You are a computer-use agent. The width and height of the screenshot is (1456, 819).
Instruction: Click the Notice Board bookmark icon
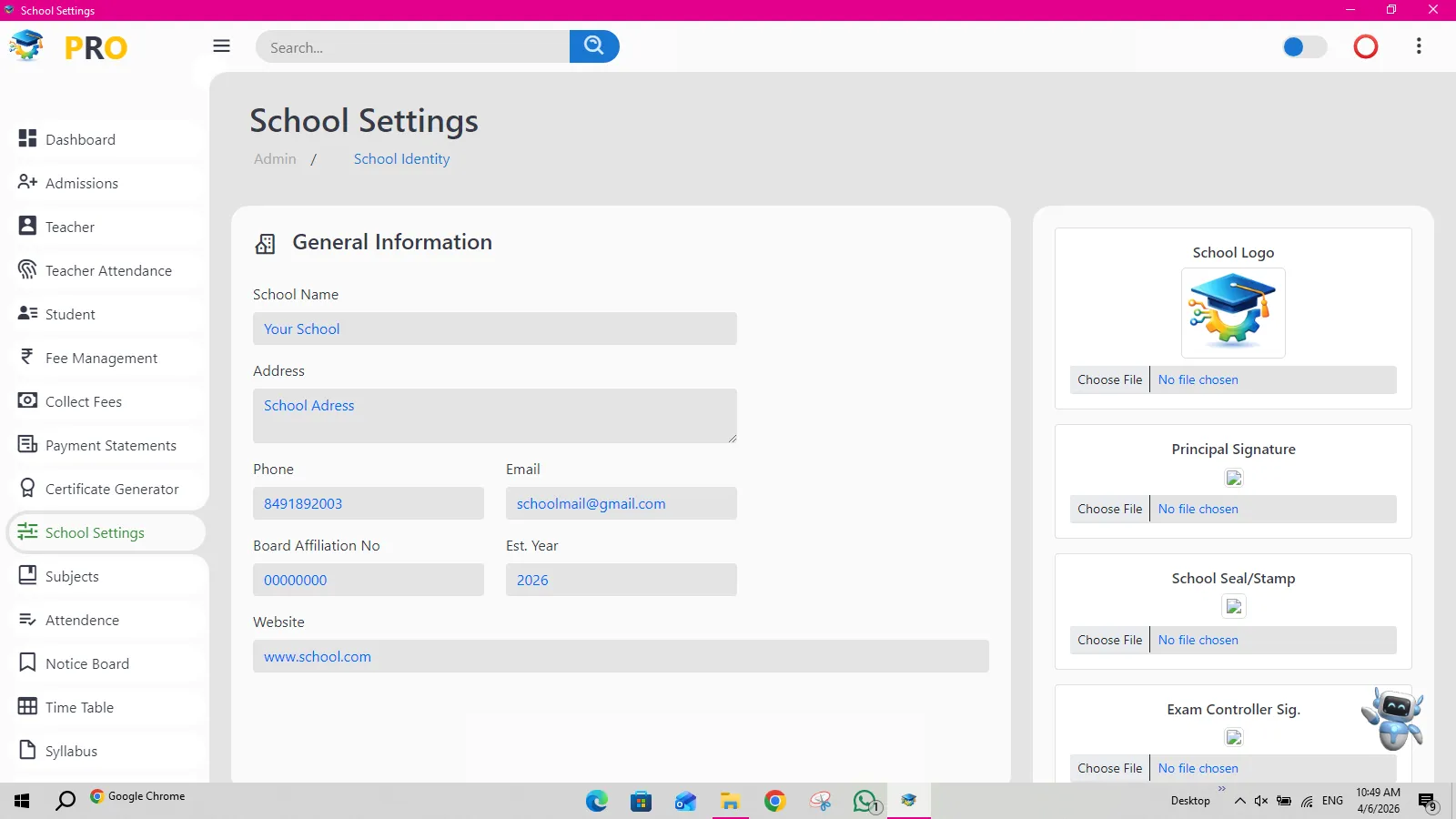(27, 662)
